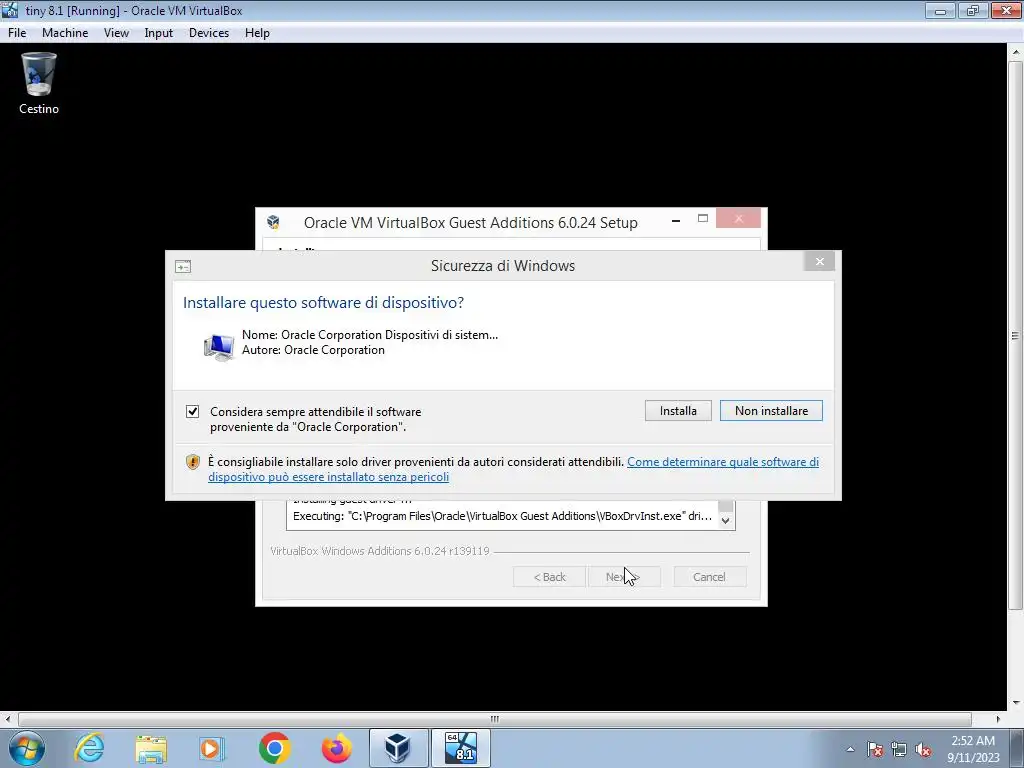This screenshot has height=768, width=1024.
Task: Click scroll-down arrow of VM view
Action: click(x=1016, y=703)
